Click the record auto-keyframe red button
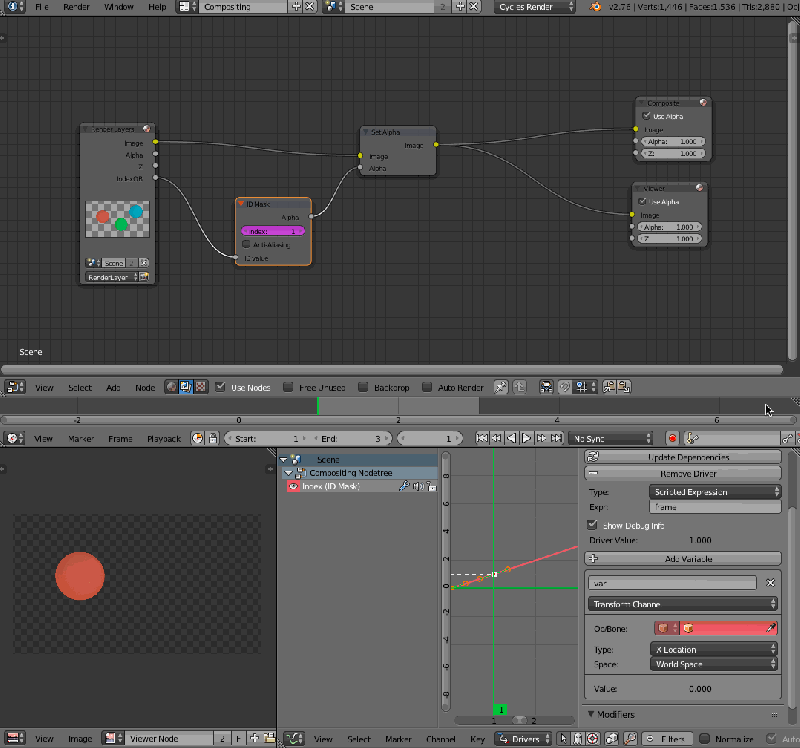 (x=672, y=438)
